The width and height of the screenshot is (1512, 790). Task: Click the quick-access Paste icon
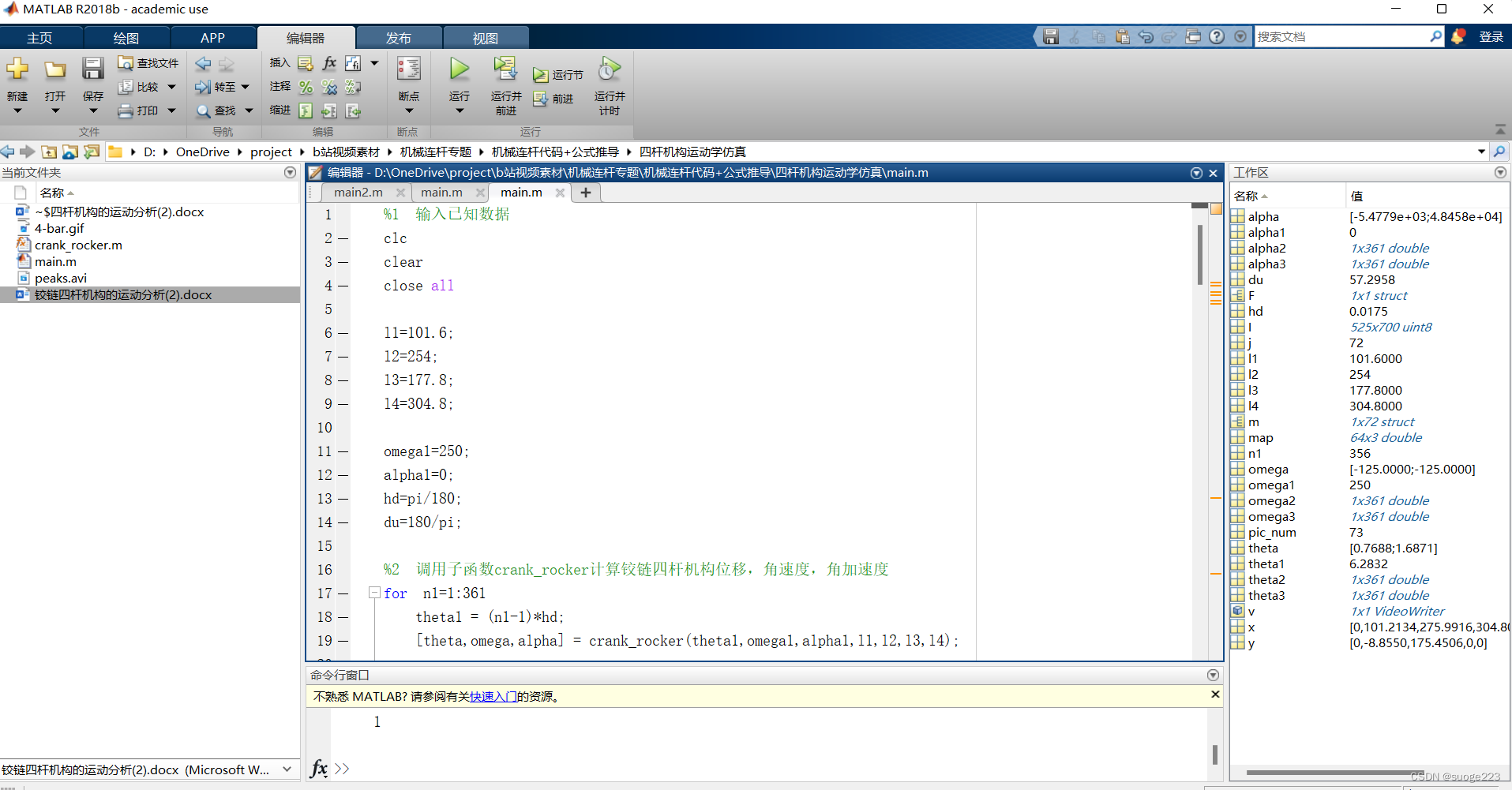1122,36
